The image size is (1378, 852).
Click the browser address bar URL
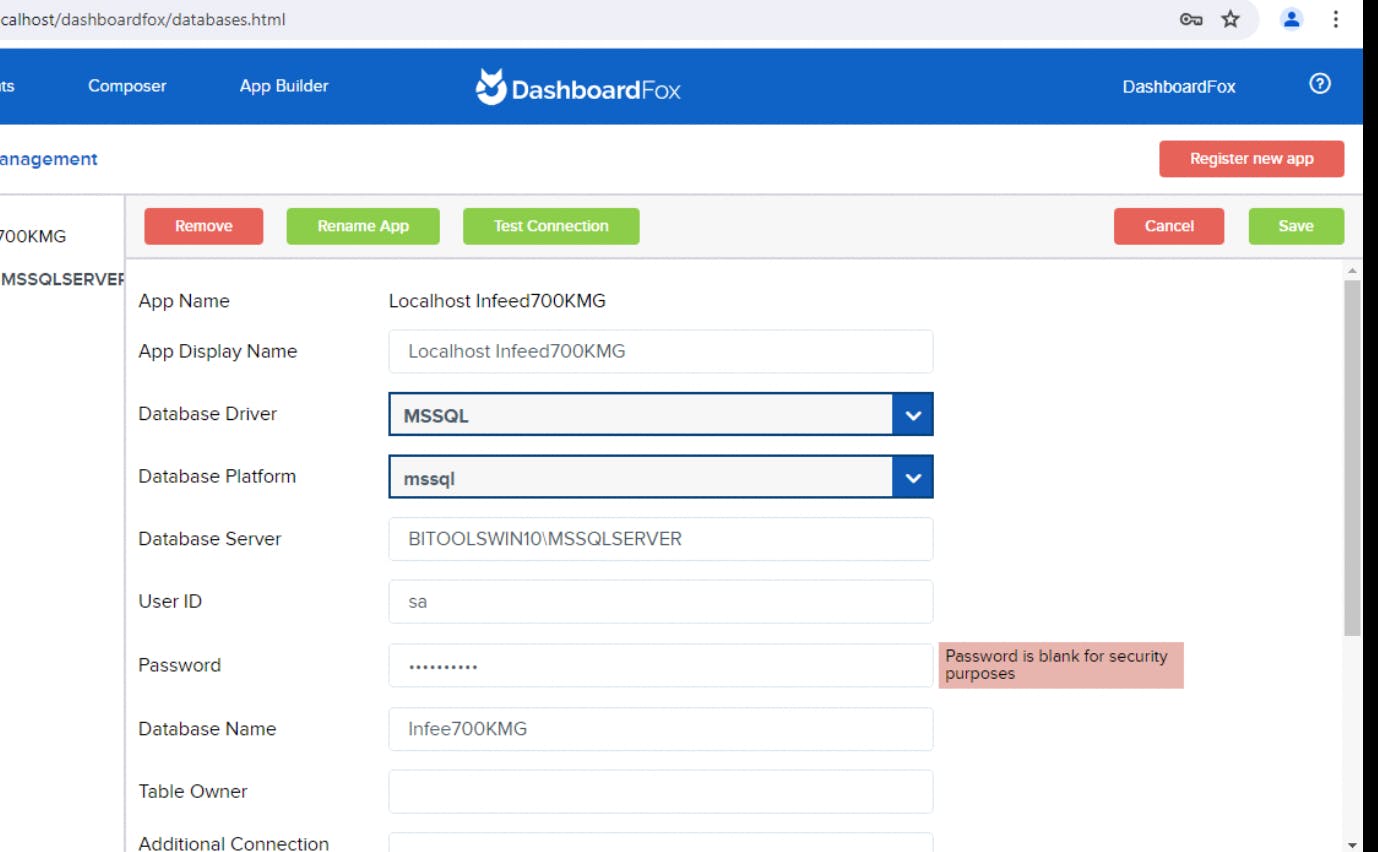click(x=143, y=19)
